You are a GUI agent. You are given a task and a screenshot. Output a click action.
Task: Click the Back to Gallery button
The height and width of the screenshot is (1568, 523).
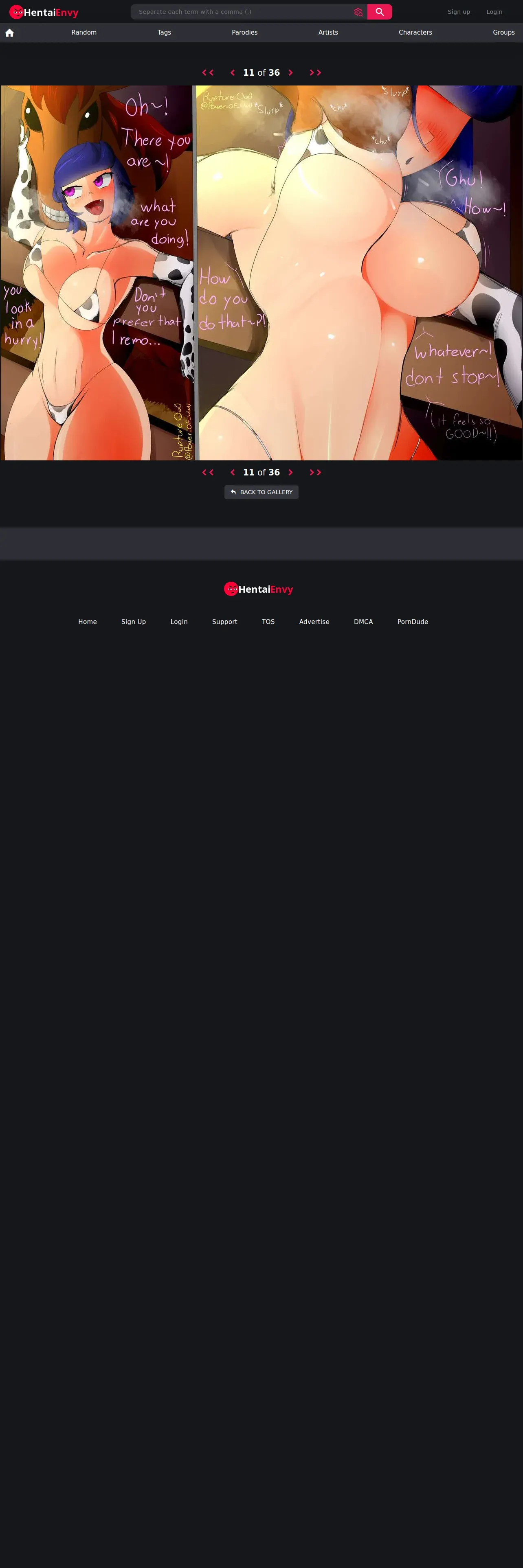point(261,492)
